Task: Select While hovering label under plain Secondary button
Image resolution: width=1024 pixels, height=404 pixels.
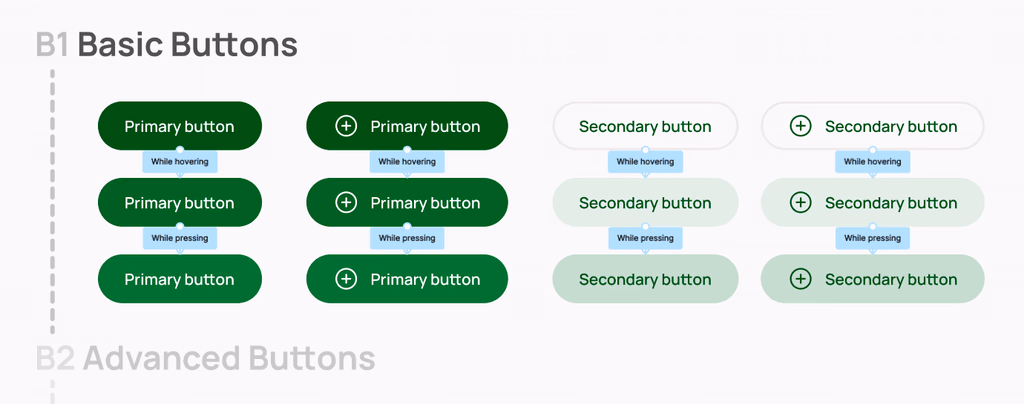Action: pyautogui.click(x=645, y=161)
